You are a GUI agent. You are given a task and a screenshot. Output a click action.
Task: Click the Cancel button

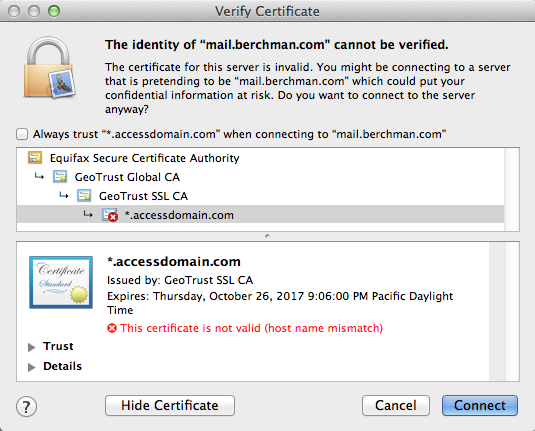(x=396, y=405)
